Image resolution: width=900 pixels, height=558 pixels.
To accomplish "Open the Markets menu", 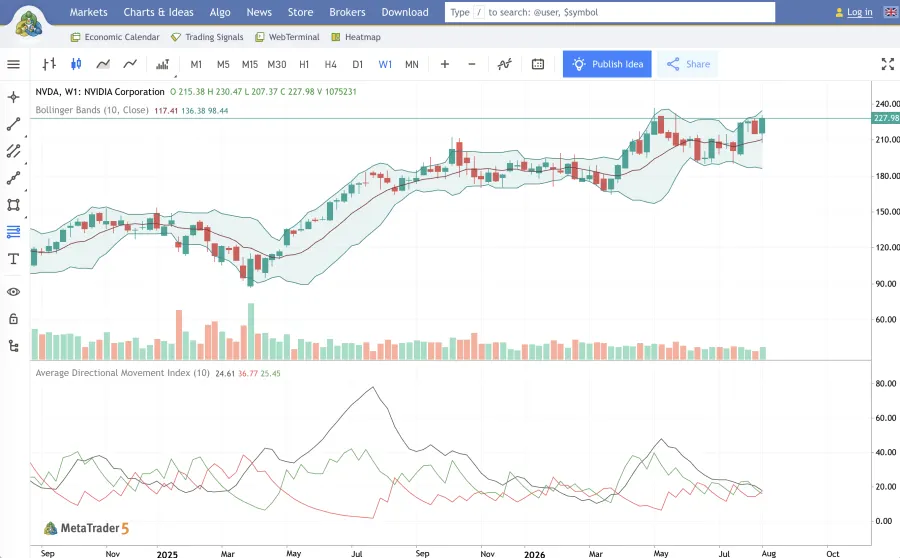I will (88, 12).
